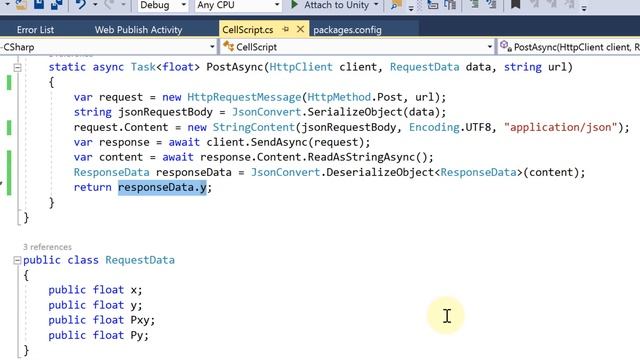640x360 pixels.
Task: Click the highlighted responseData.y expression
Action: pos(162,187)
